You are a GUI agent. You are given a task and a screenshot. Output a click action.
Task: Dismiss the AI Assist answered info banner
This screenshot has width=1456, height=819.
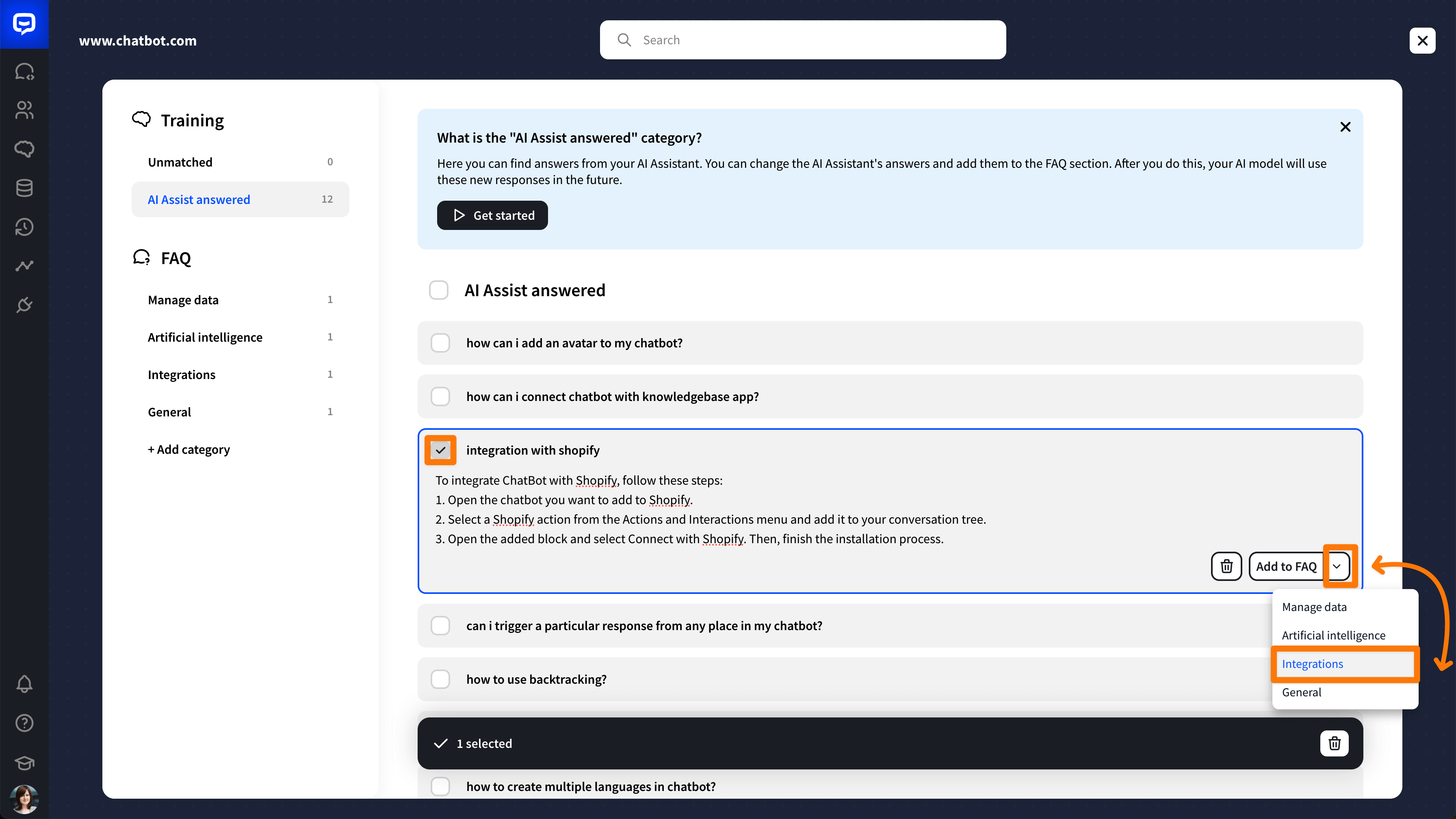click(x=1345, y=127)
